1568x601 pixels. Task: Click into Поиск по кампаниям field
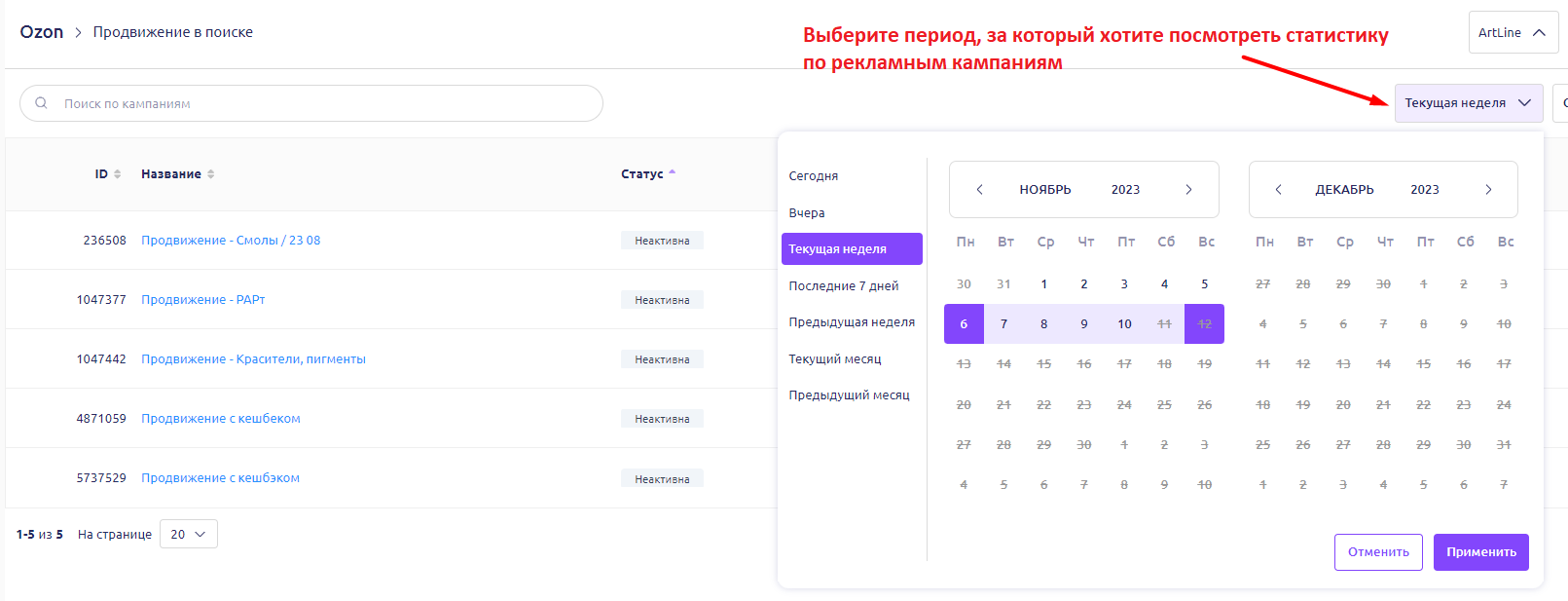tap(321, 103)
